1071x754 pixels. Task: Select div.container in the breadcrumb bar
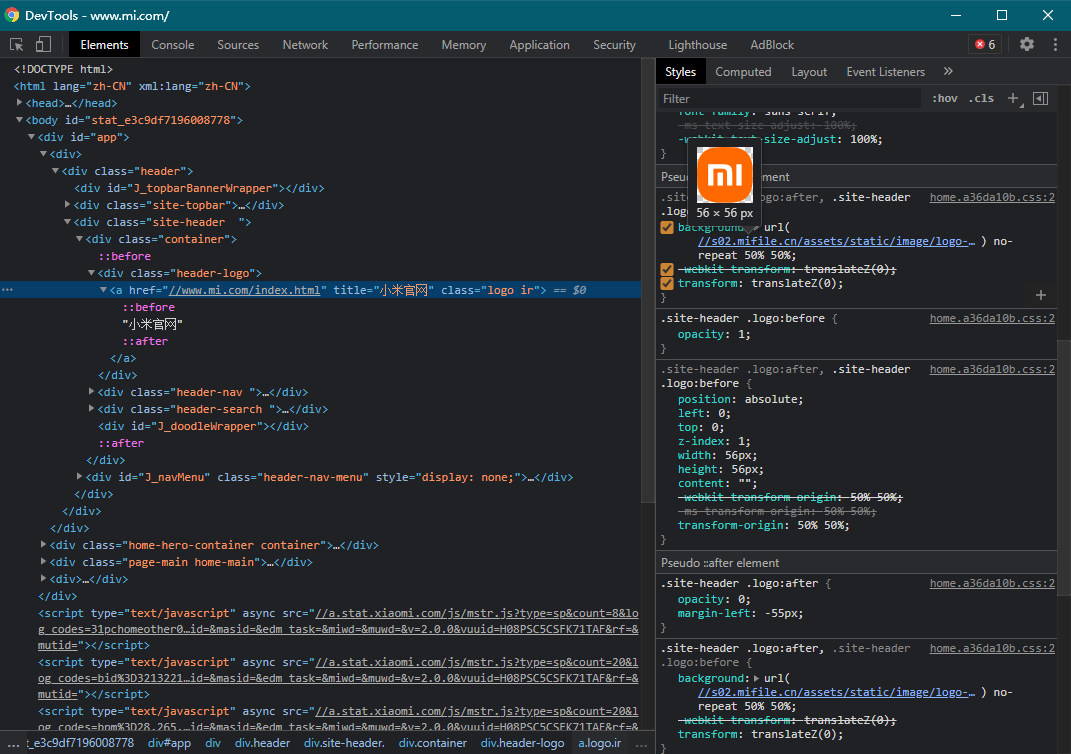[x=432, y=743]
